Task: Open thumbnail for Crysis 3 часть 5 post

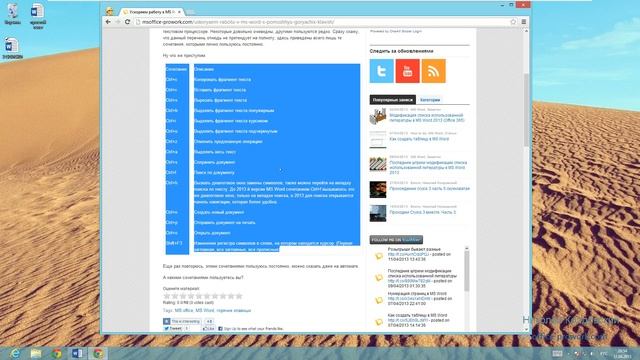Action: (x=378, y=189)
